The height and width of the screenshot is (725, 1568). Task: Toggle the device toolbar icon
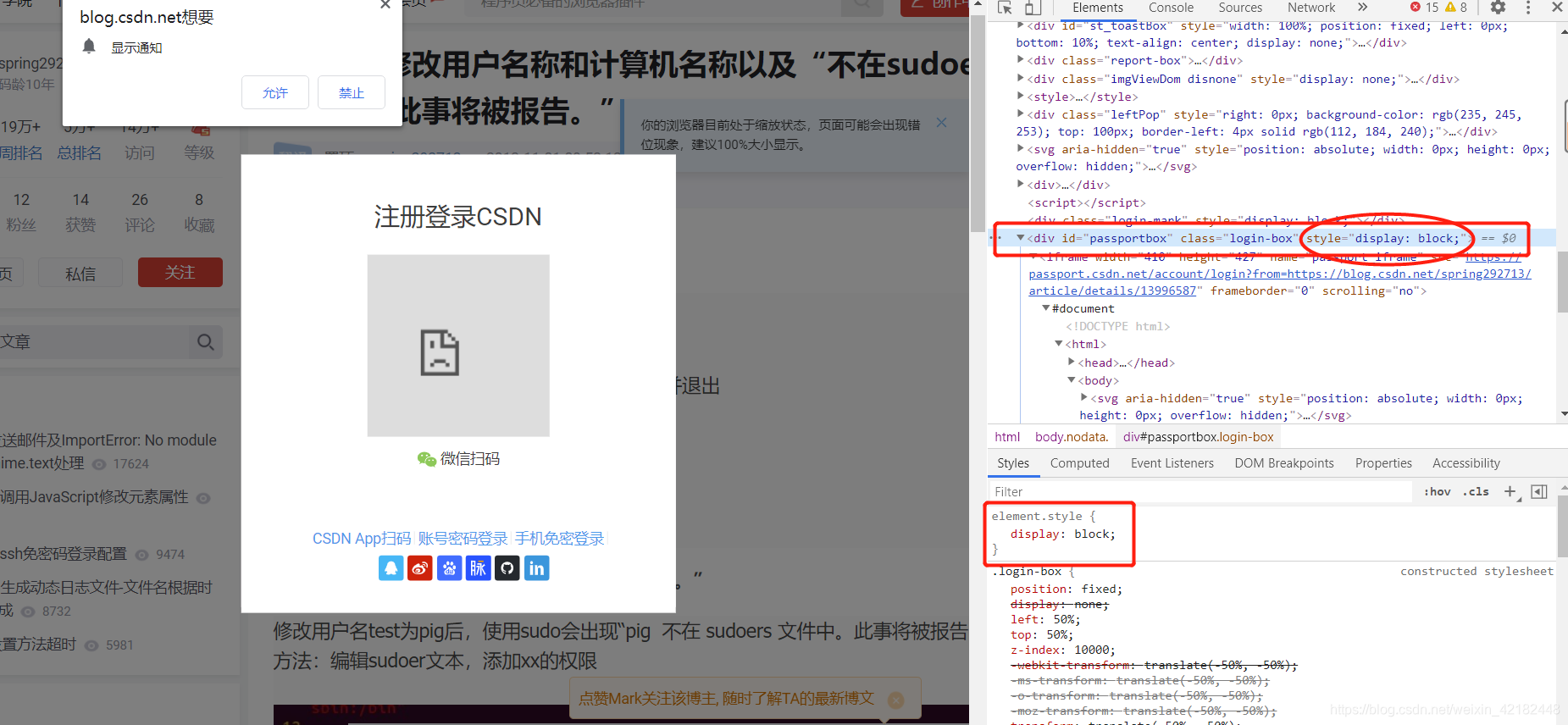1032,8
